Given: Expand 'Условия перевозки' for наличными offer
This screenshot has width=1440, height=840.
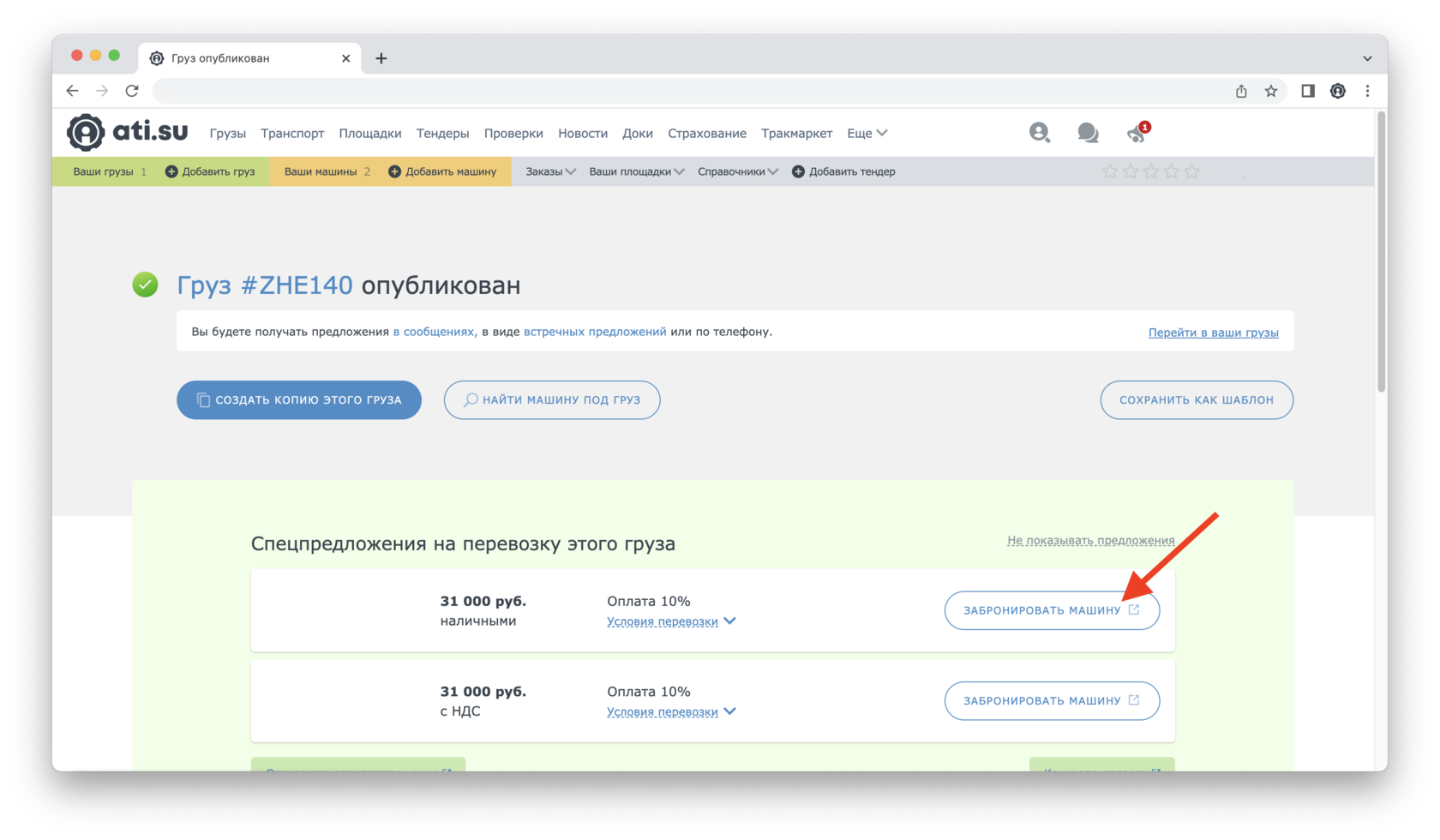Looking at the screenshot, I should tap(671, 621).
